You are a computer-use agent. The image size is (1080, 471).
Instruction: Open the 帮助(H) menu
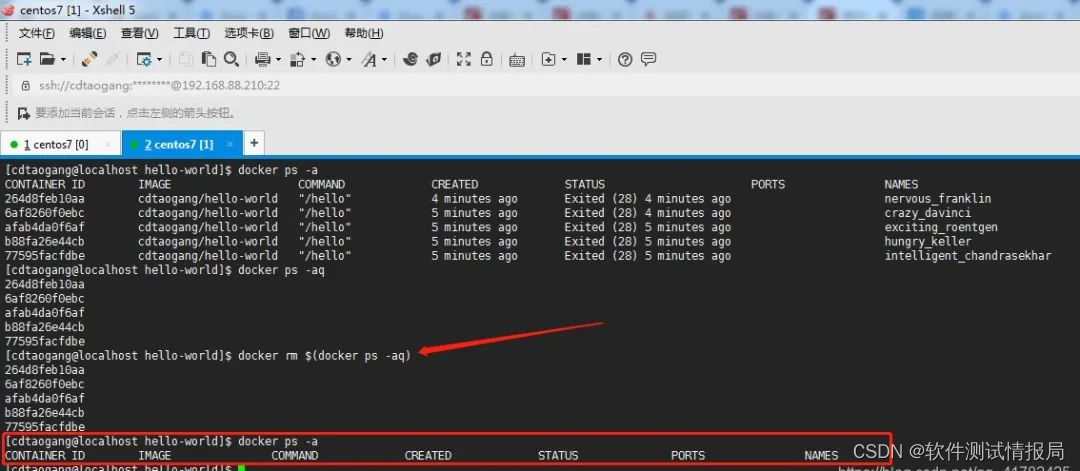[364, 33]
